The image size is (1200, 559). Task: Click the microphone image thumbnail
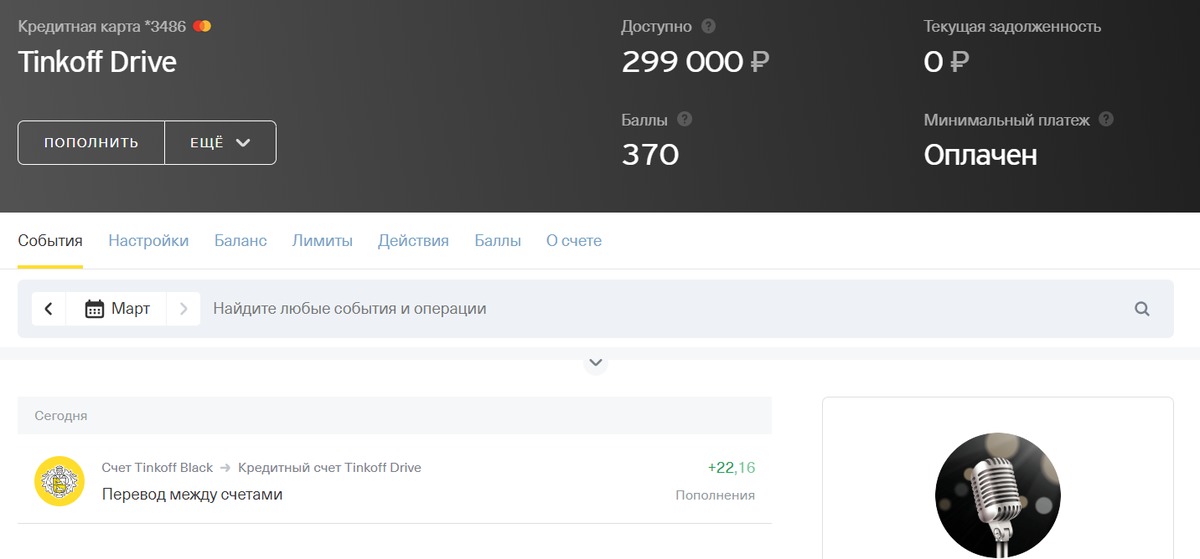(x=998, y=495)
